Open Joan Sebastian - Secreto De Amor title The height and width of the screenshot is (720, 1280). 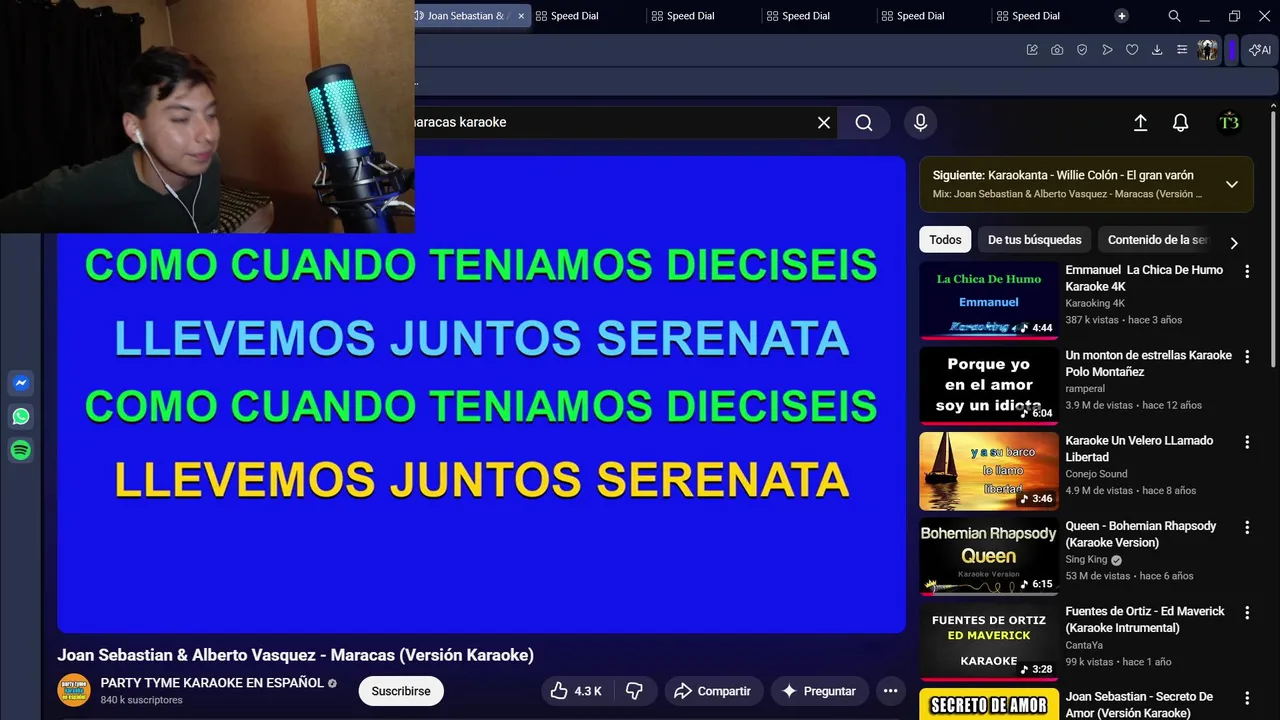pyautogui.click(x=1139, y=704)
